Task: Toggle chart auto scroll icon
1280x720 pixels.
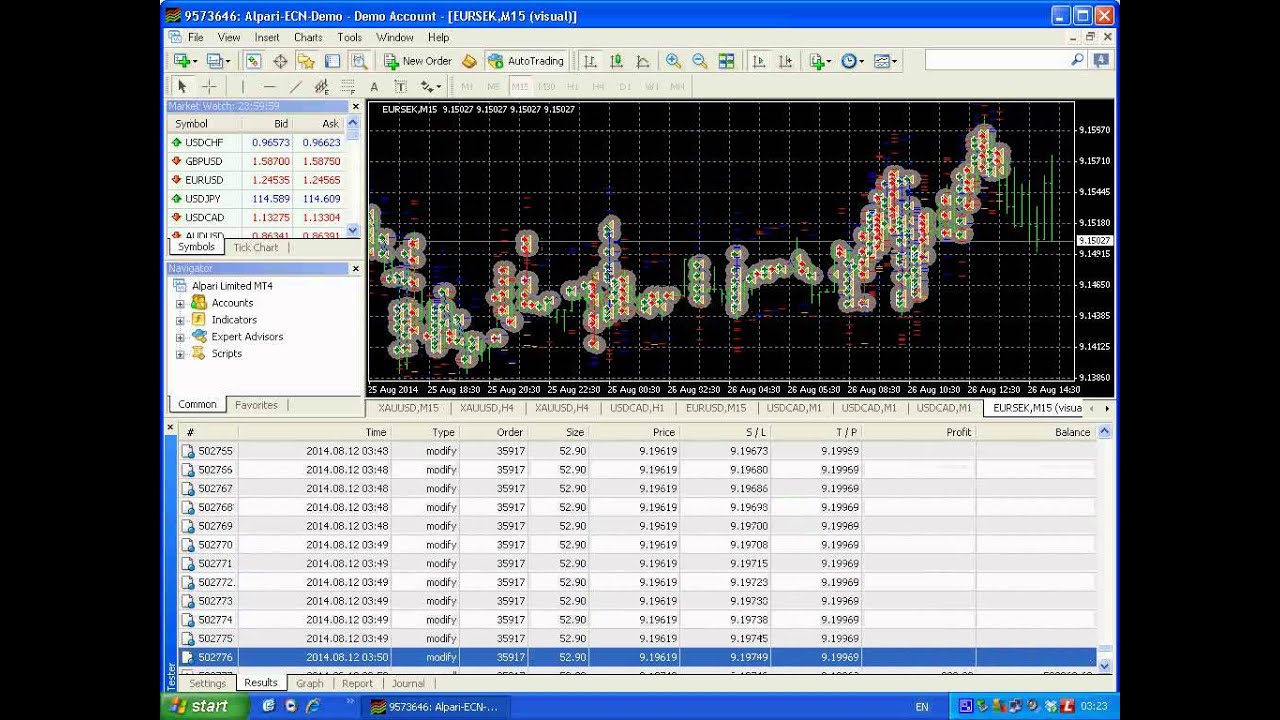Action: [759, 61]
